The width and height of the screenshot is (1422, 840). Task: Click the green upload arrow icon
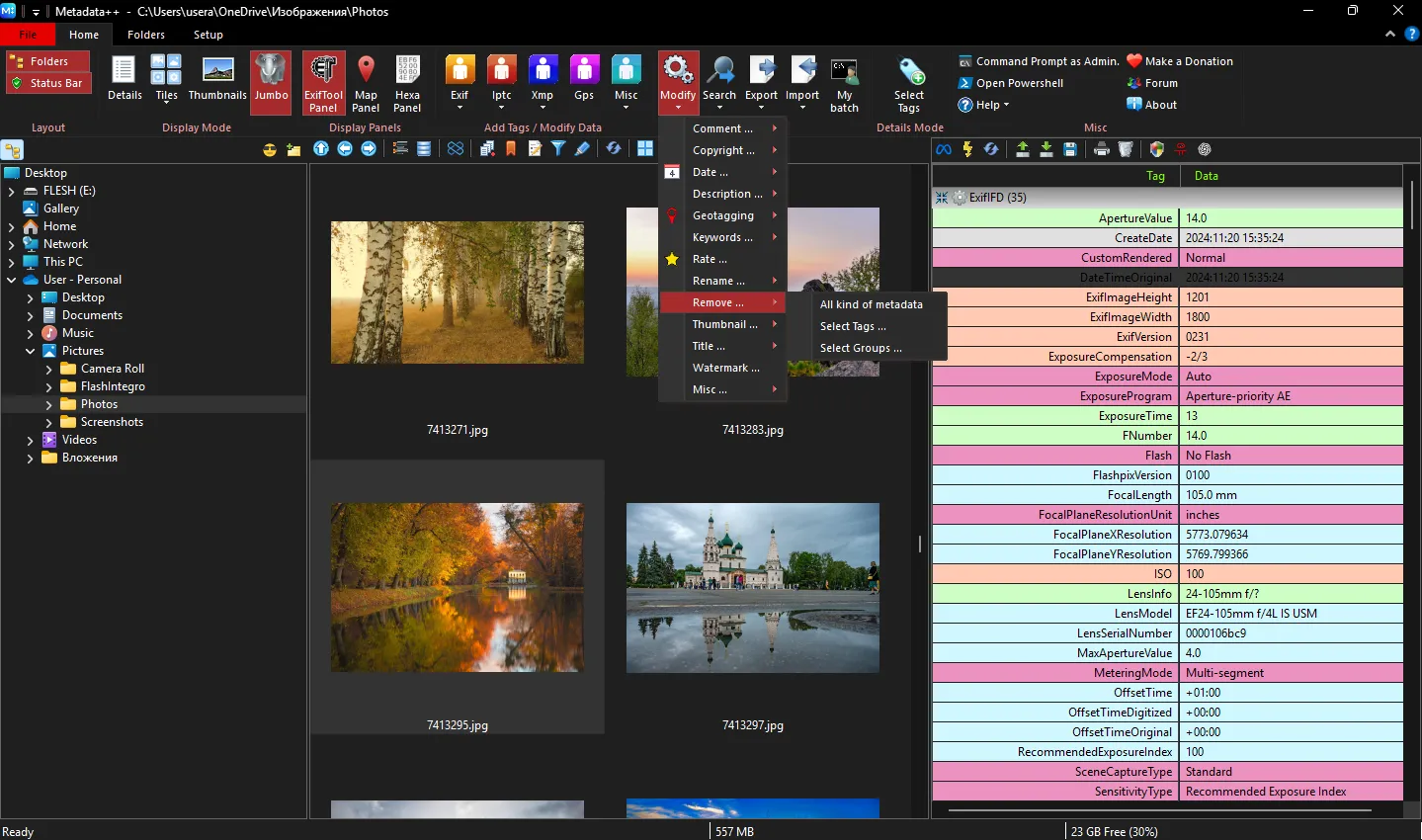[x=1023, y=149]
